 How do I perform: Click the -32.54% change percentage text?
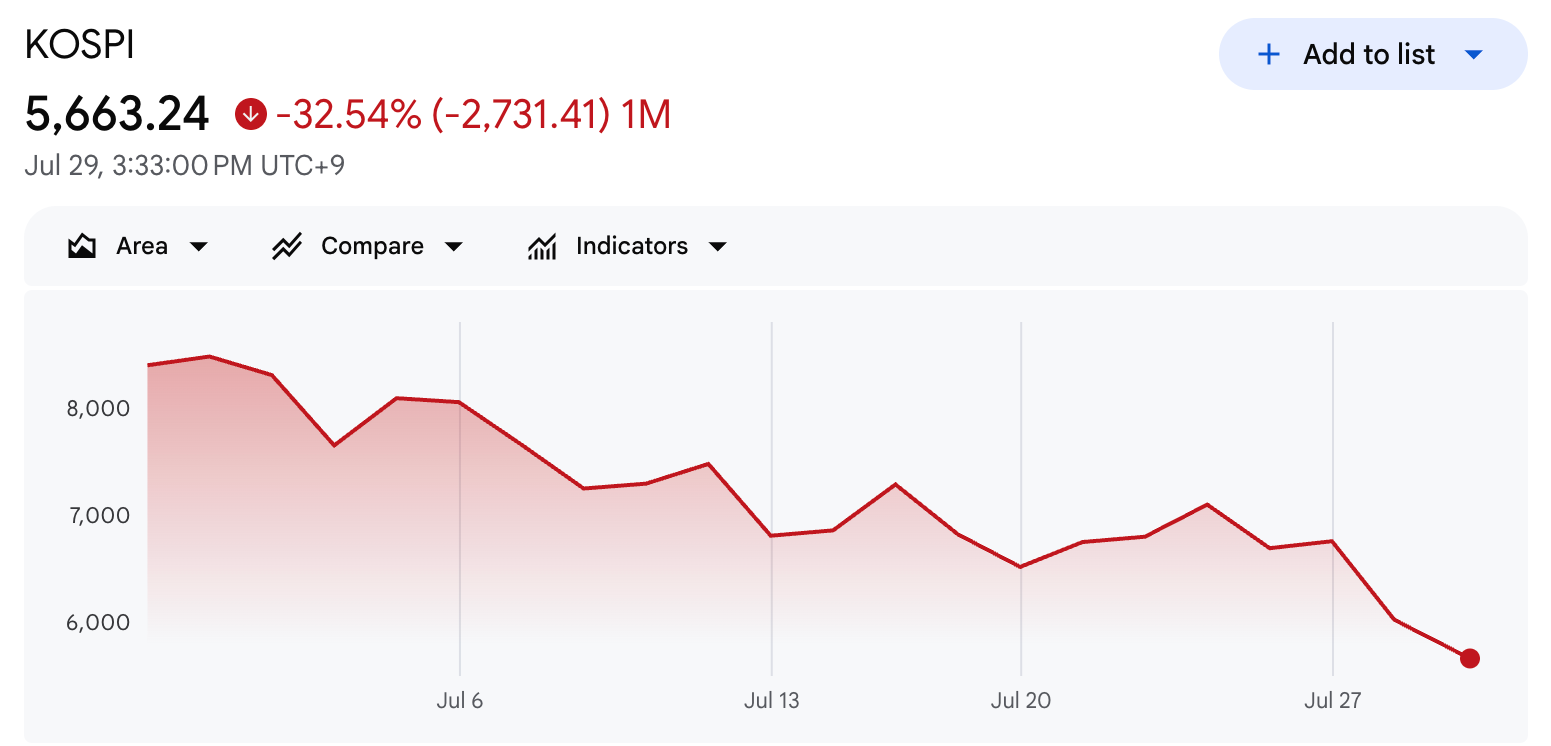click(x=348, y=115)
